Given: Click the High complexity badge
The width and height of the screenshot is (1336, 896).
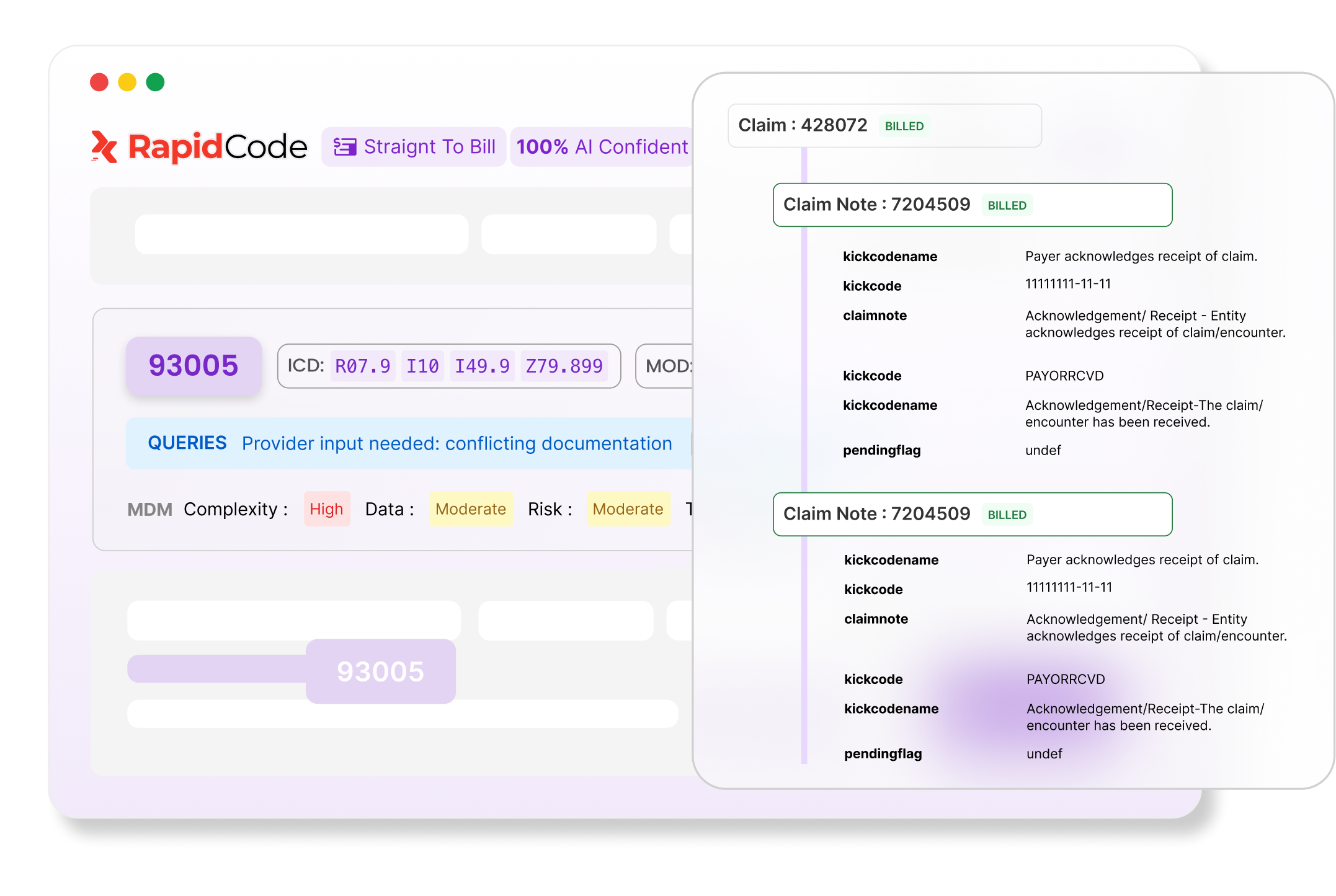Looking at the screenshot, I should [327, 509].
